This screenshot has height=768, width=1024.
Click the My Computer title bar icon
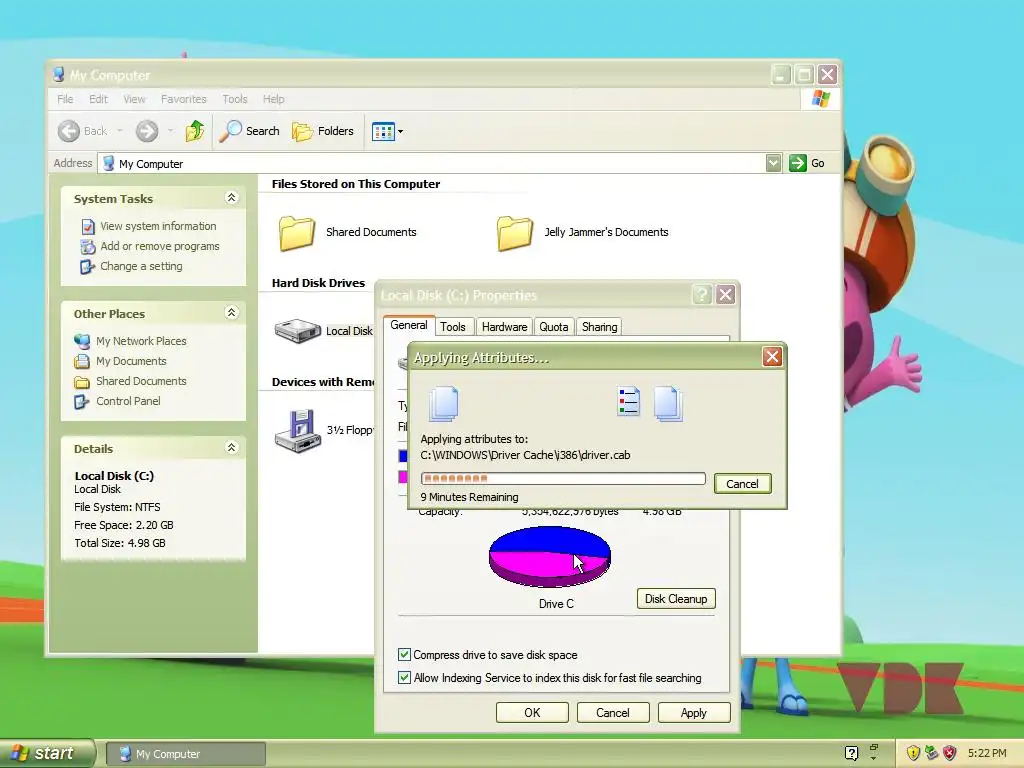click(x=59, y=75)
